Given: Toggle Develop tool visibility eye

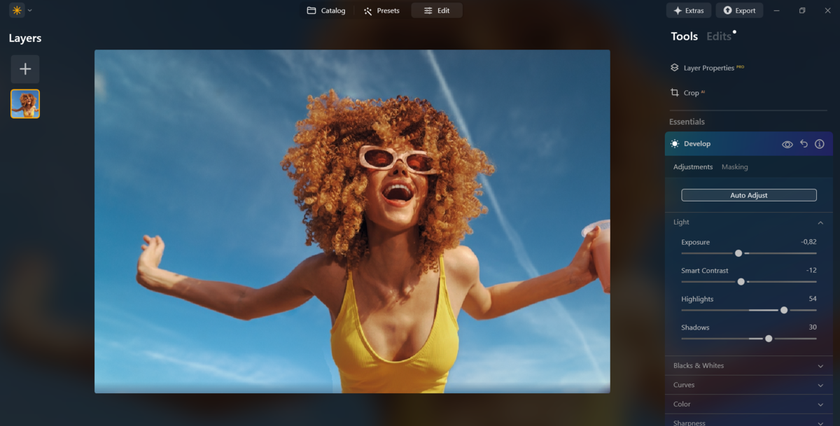Looking at the screenshot, I should pos(787,144).
